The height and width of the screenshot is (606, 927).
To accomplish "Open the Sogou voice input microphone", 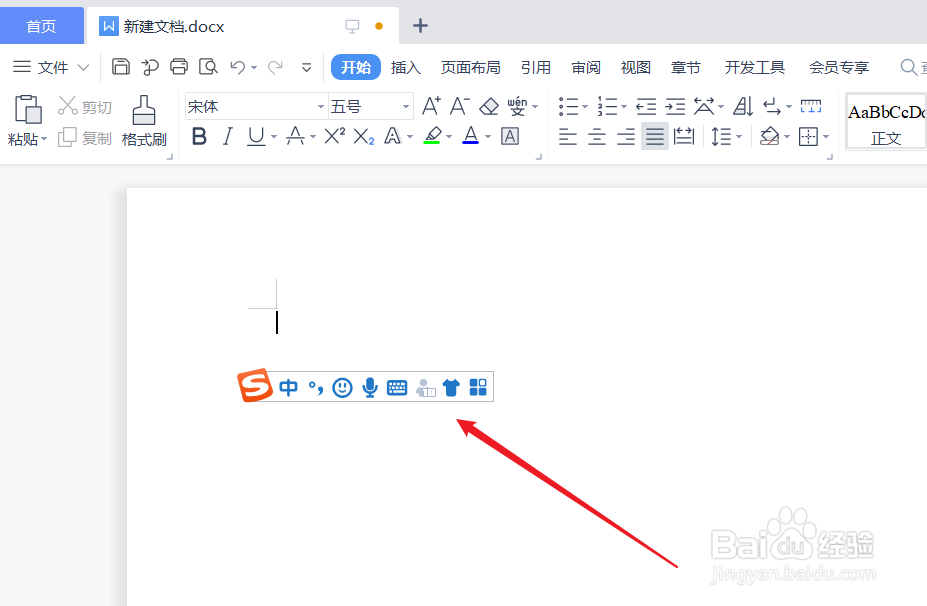I will [370, 387].
